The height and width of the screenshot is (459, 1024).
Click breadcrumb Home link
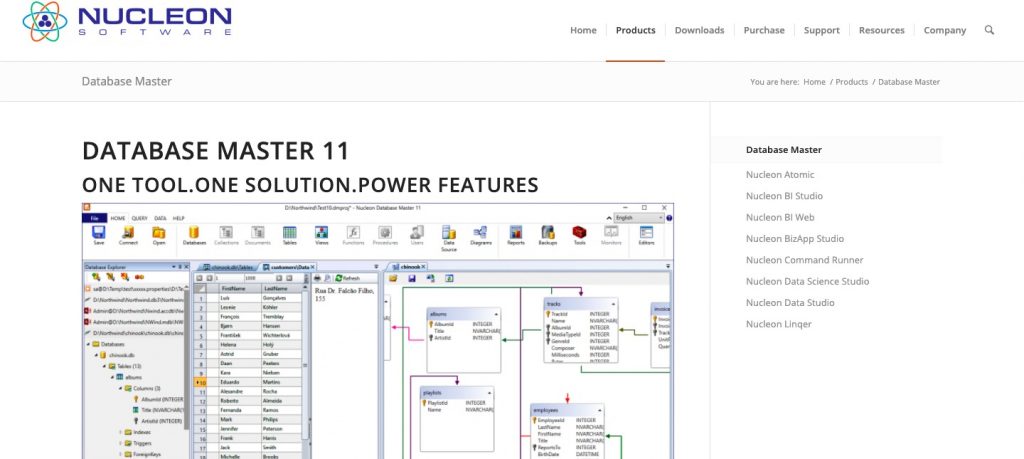(x=814, y=82)
